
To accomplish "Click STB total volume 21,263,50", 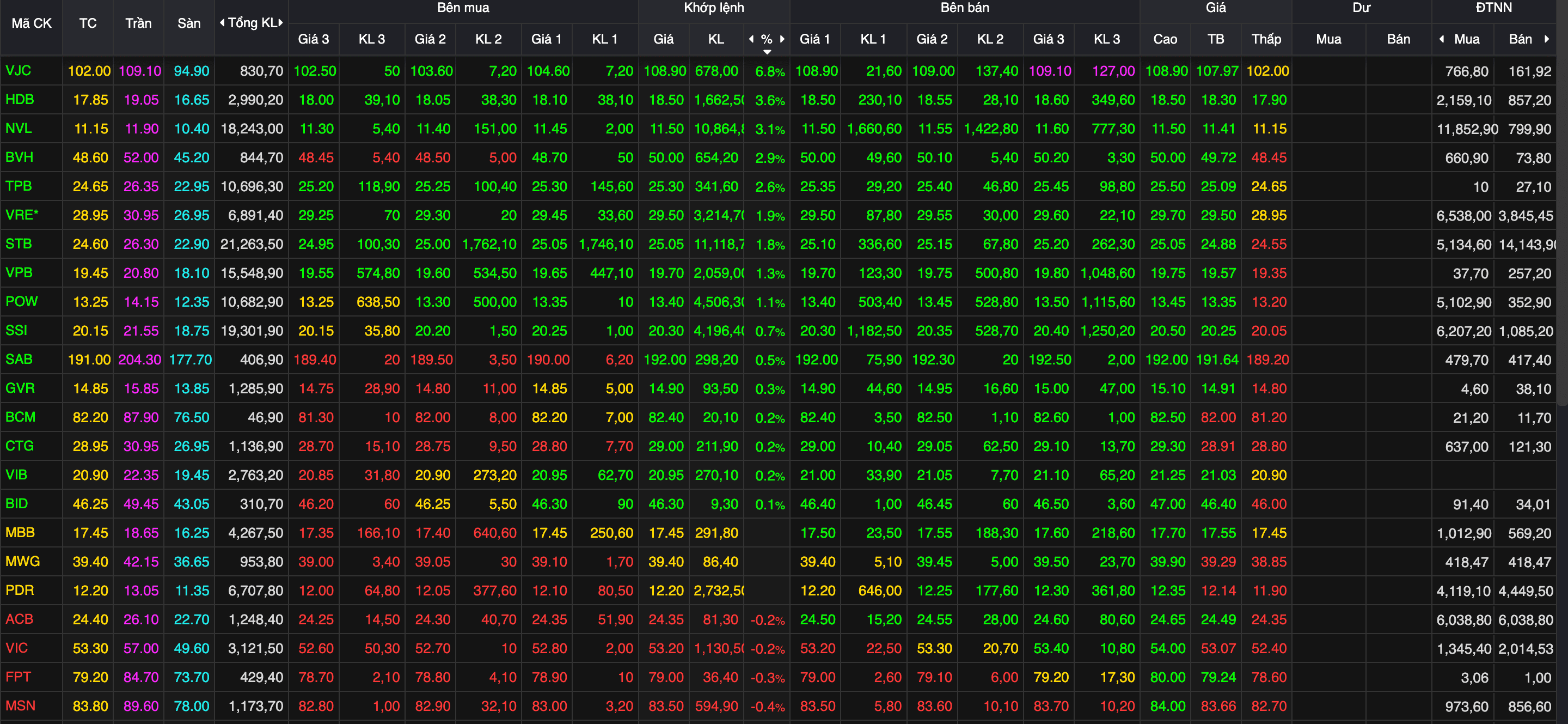I will [252, 244].
